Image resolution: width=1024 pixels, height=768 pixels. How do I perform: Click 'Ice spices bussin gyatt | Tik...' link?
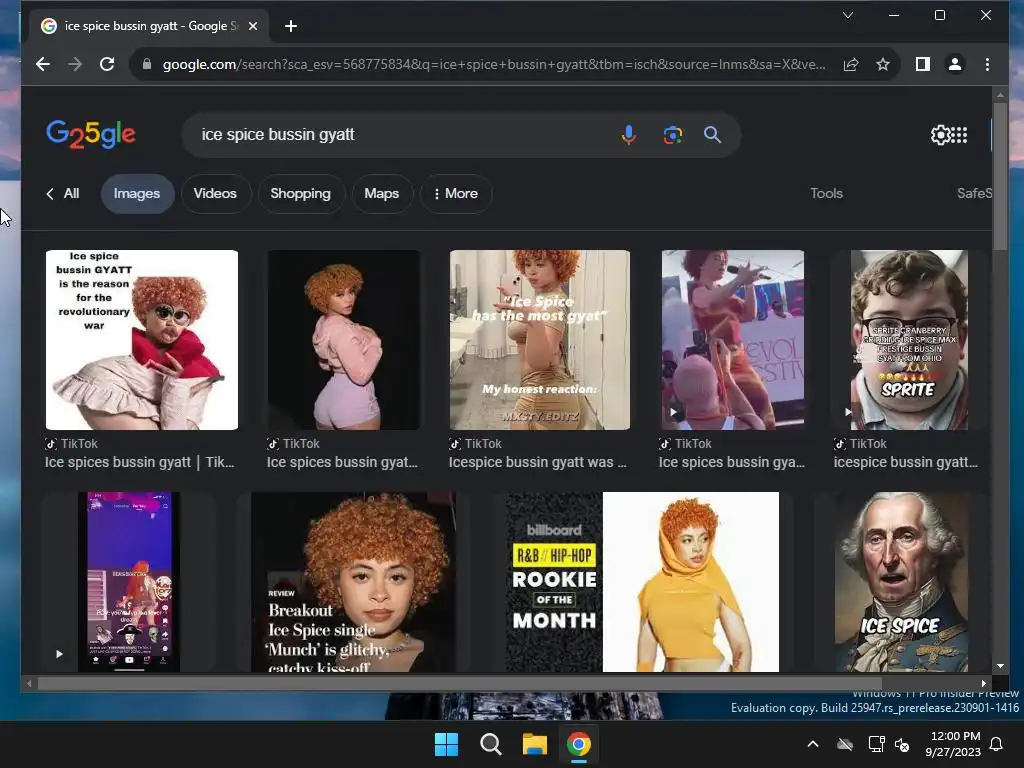[139, 462]
